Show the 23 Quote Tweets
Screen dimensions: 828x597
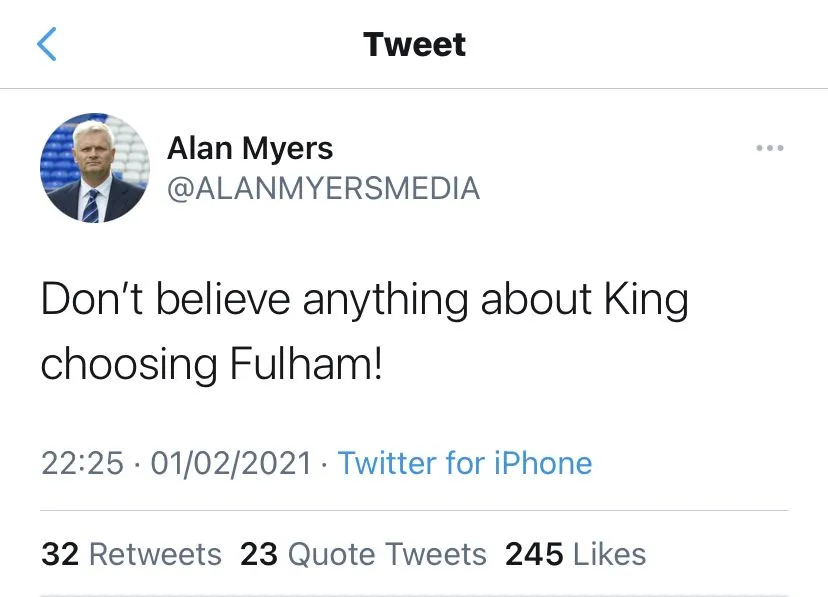(x=363, y=554)
